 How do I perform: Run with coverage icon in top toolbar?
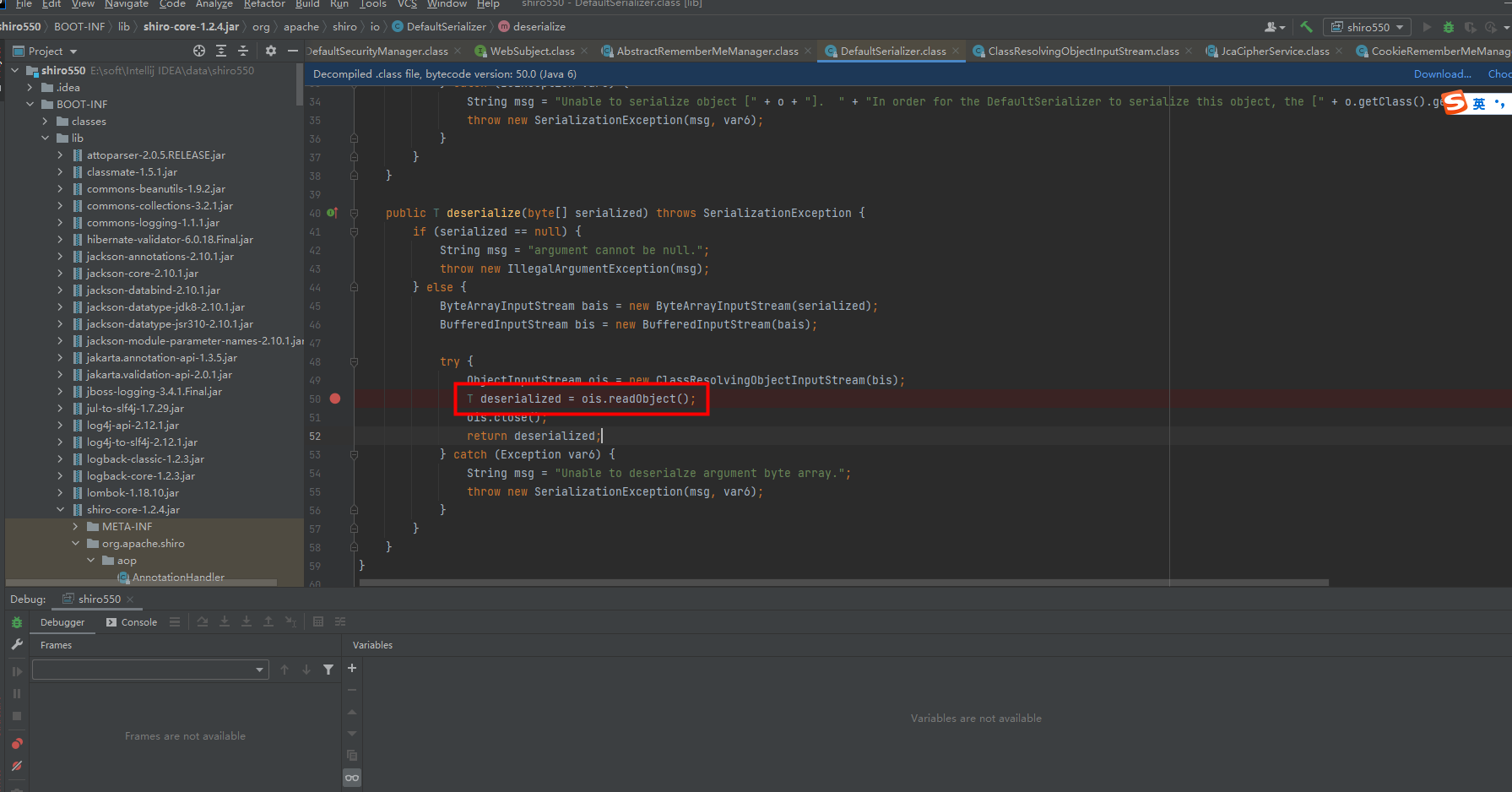[x=1471, y=27]
